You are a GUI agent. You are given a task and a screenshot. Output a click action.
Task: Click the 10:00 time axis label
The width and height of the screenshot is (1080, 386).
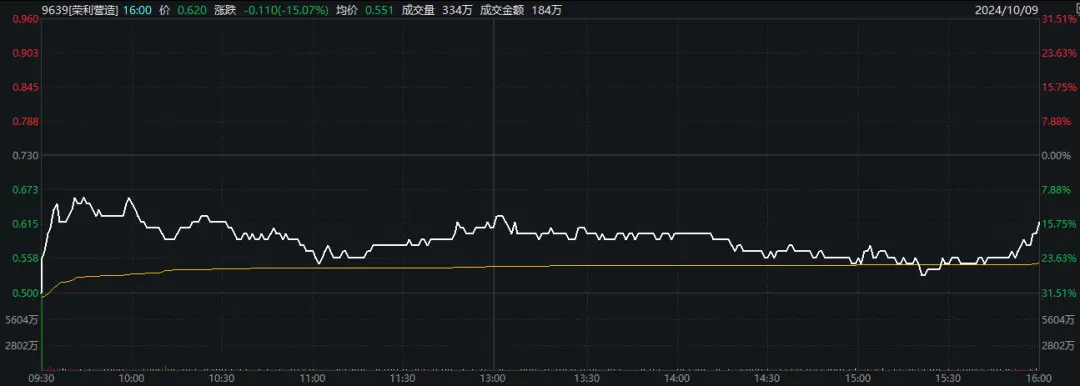click(x=130, y=378)
